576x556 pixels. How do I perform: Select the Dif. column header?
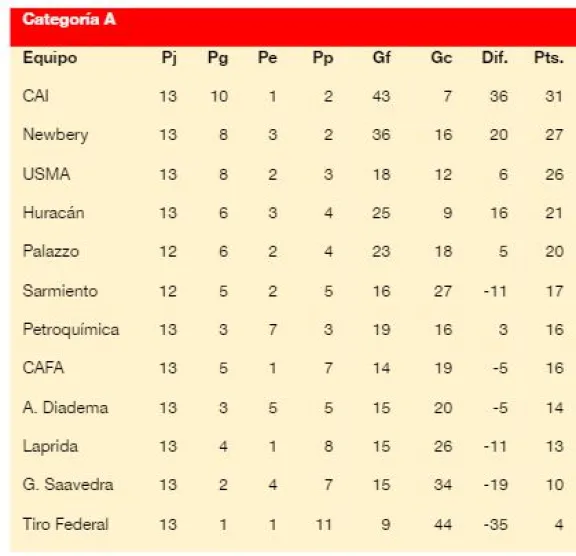point(494,58)
